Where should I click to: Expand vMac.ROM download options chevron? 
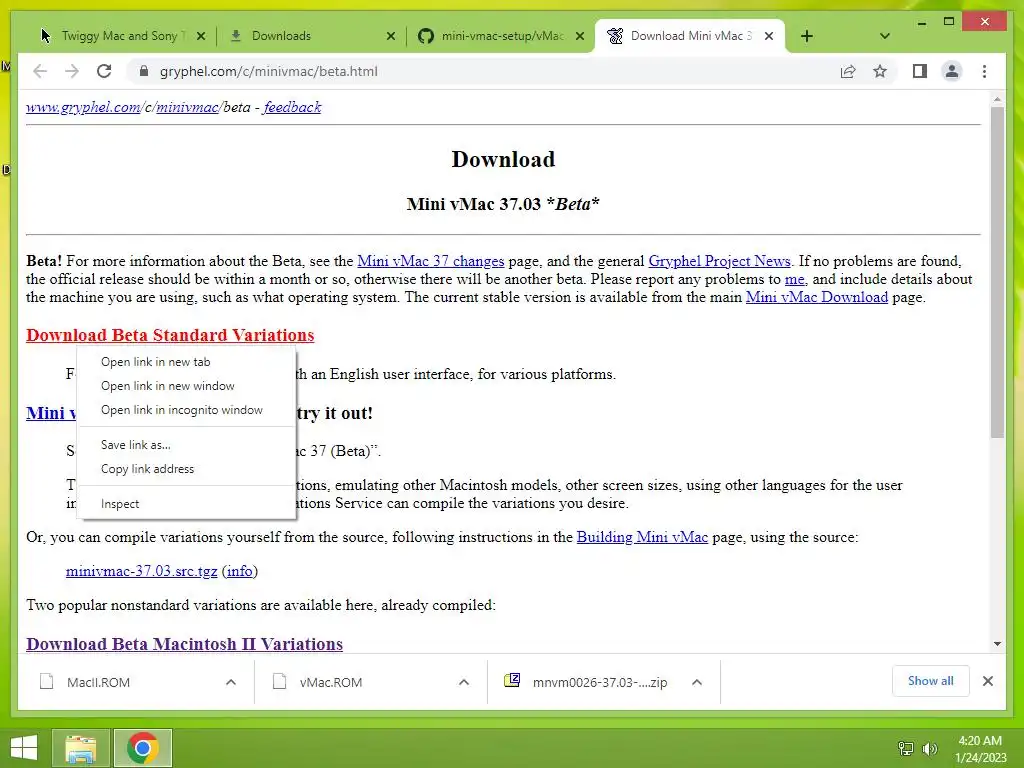click(x=464, y=682)
